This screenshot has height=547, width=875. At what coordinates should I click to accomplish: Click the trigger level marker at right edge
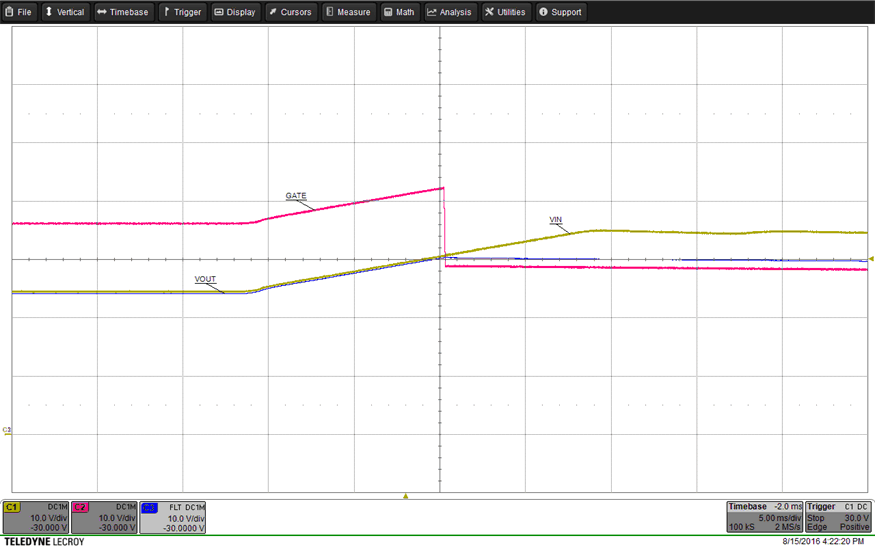(x=871, y=259)
